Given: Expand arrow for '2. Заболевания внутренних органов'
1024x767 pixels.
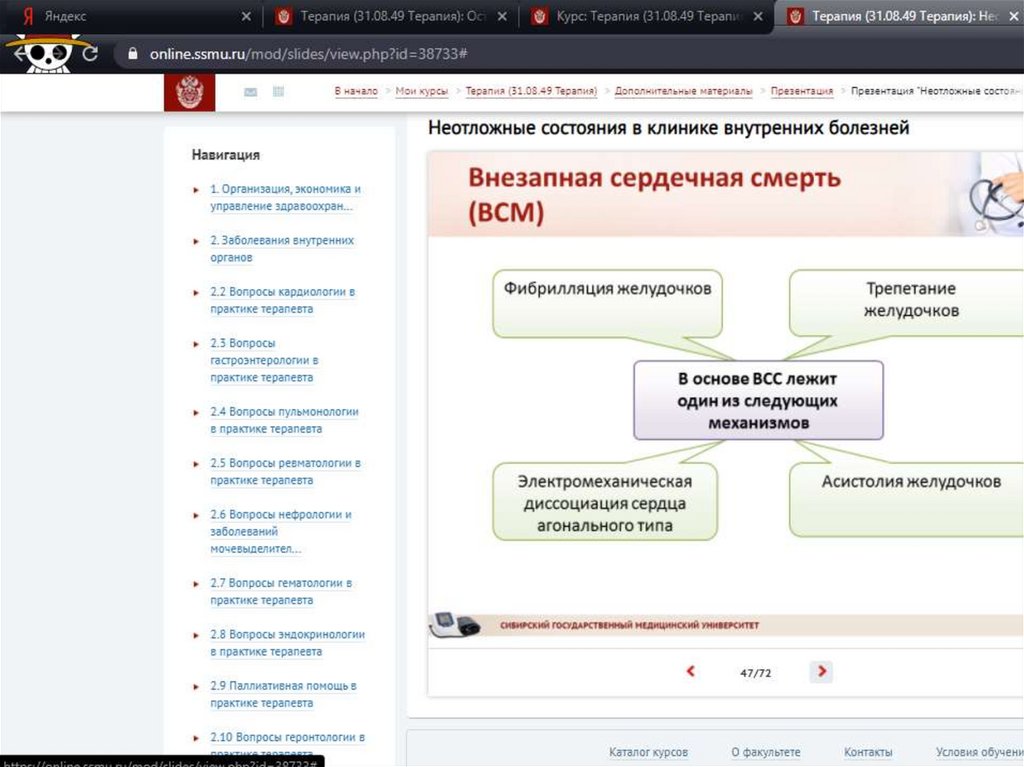Looking at the screenshot, I should pos(196,241).
